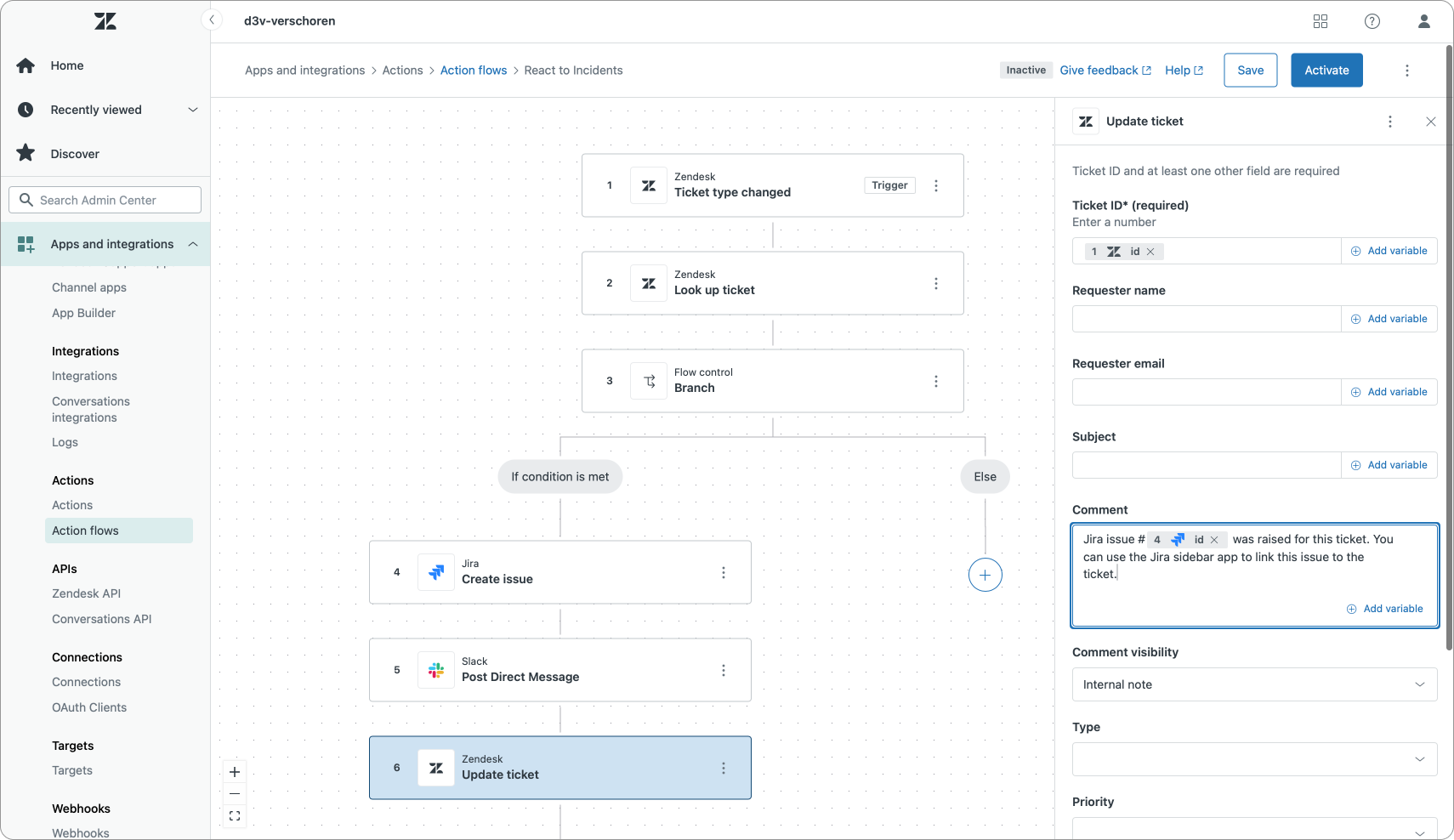
Task: Fit the flow canvas to screen
Action: click(x=235, y=816)
